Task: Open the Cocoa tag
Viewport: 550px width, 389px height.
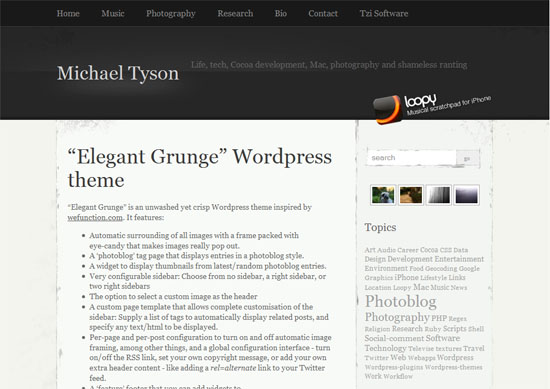Action: coord(429,250)
